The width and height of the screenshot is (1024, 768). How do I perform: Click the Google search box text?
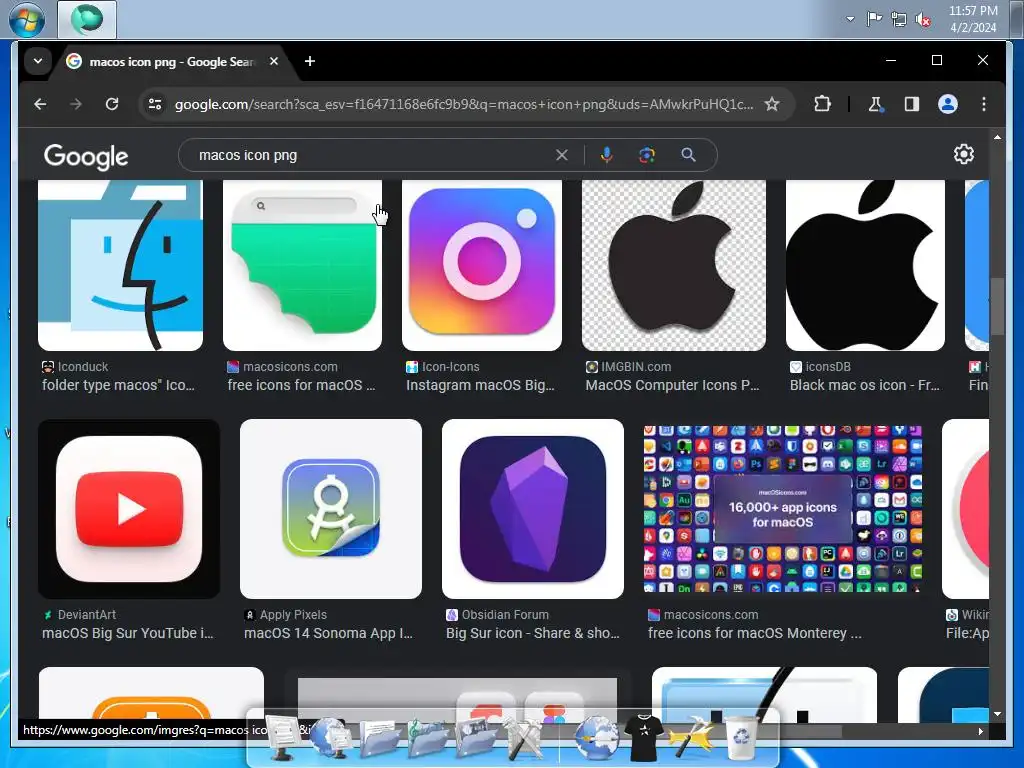[248, 155]
